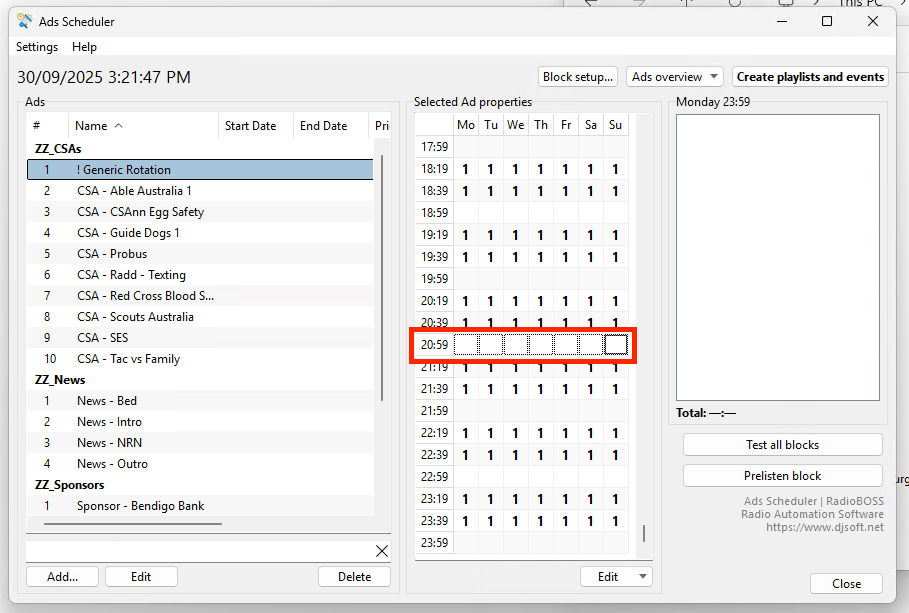
Task: Click Create playlists and events button
Action: point(810,77)
